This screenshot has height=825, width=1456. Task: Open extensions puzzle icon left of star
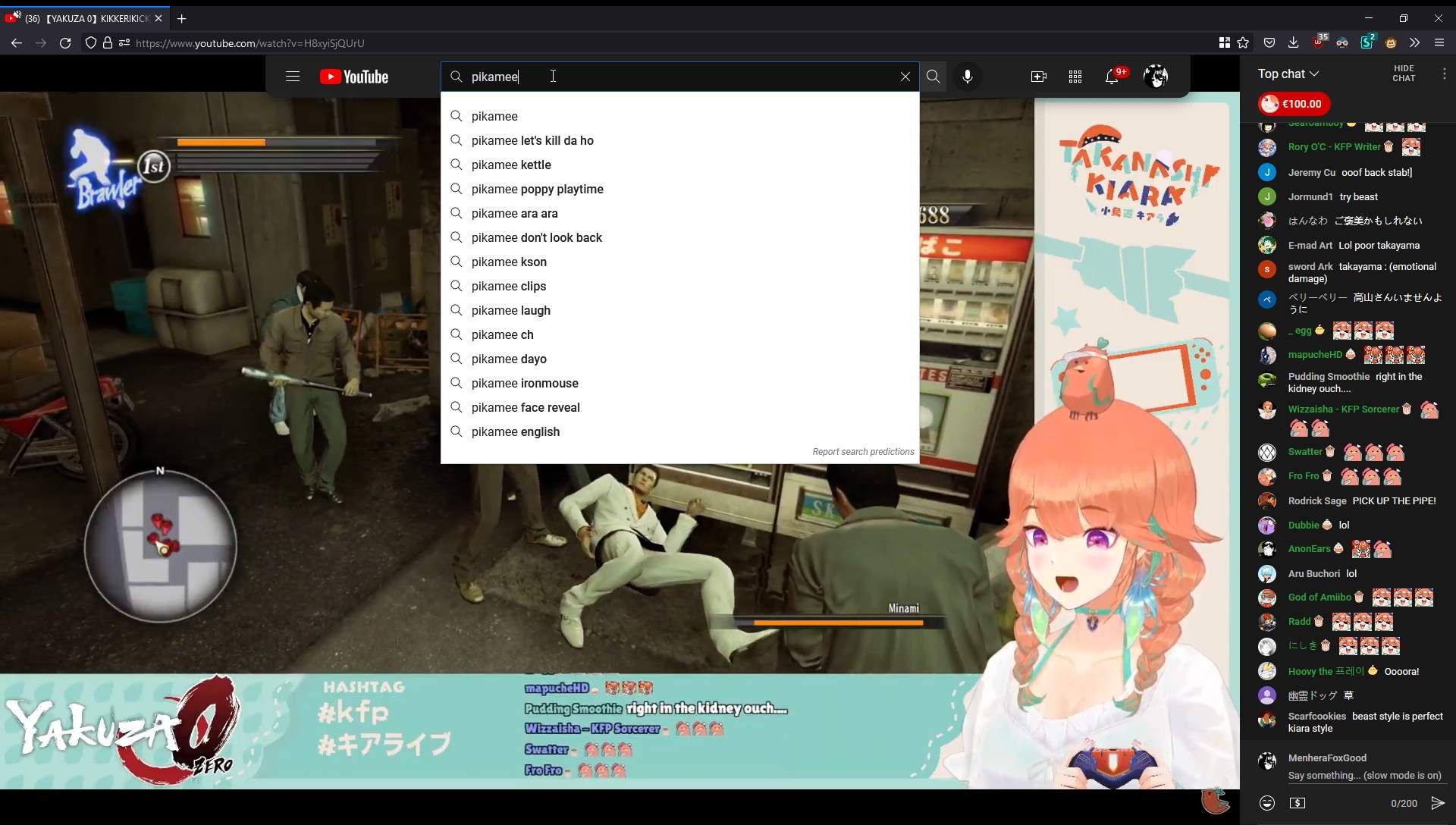[x=1224, y=43]
